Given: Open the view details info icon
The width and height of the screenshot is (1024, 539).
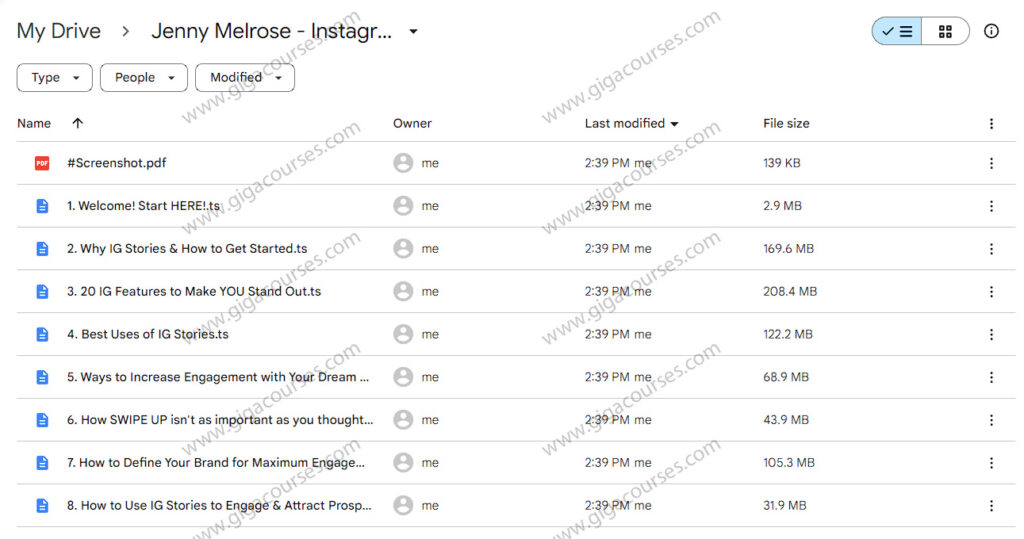Looking at the screenshot, I should [x=991, y=31].
